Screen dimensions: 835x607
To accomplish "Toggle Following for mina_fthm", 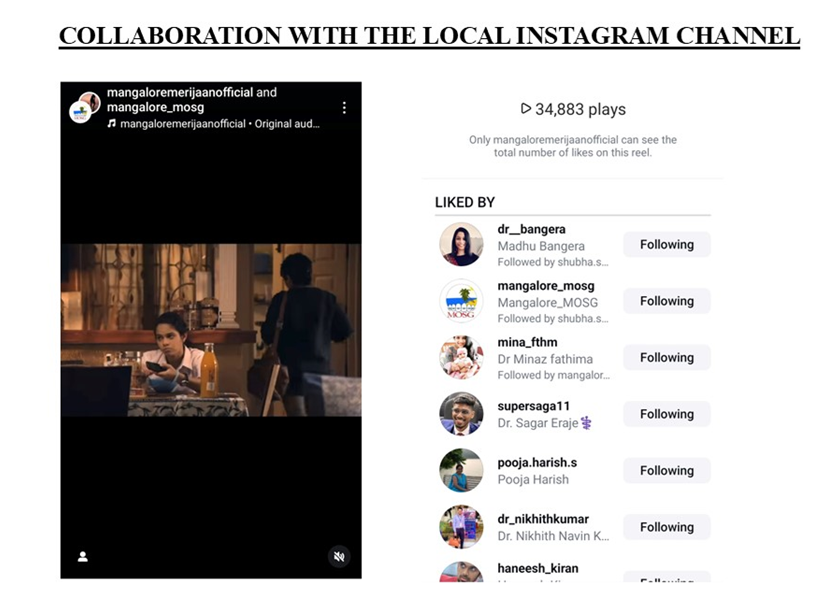I will [x=666, y=358].
